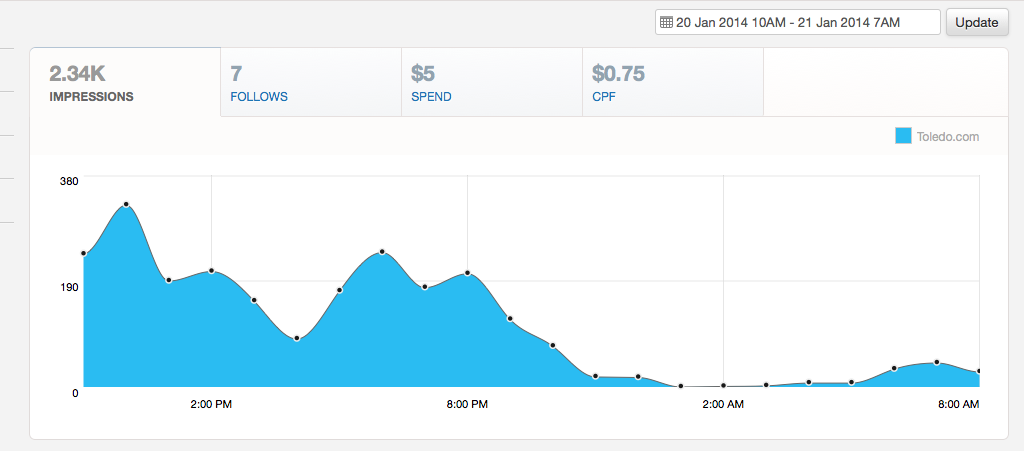Switch to the Follows tab
The image size is (1024, 451).
click(311, 82)
